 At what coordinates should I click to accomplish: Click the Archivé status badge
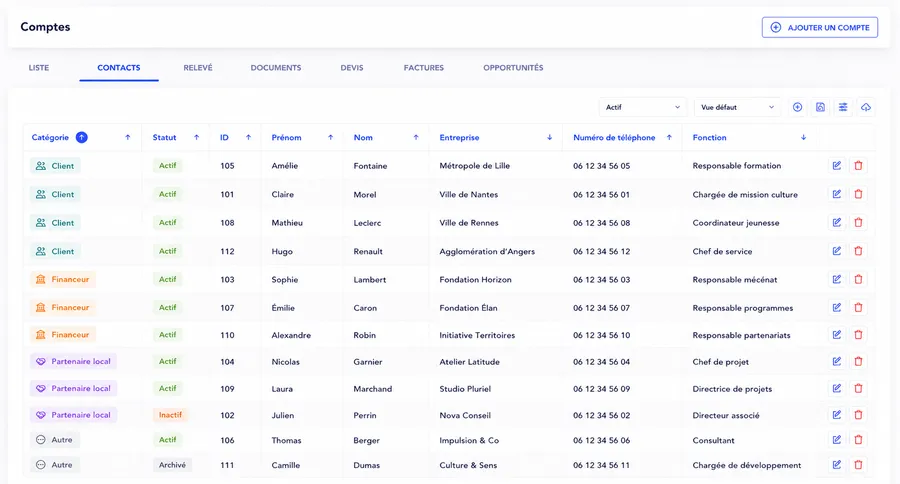click(x=172, y=465)
